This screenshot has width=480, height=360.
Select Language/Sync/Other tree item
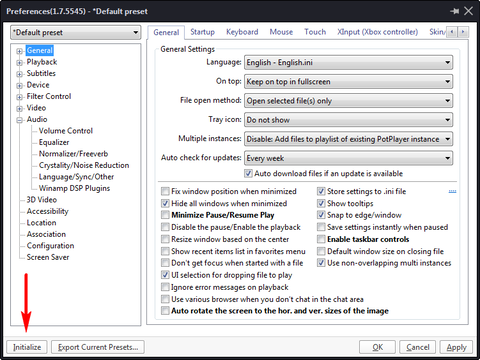(x=76, y=177)
